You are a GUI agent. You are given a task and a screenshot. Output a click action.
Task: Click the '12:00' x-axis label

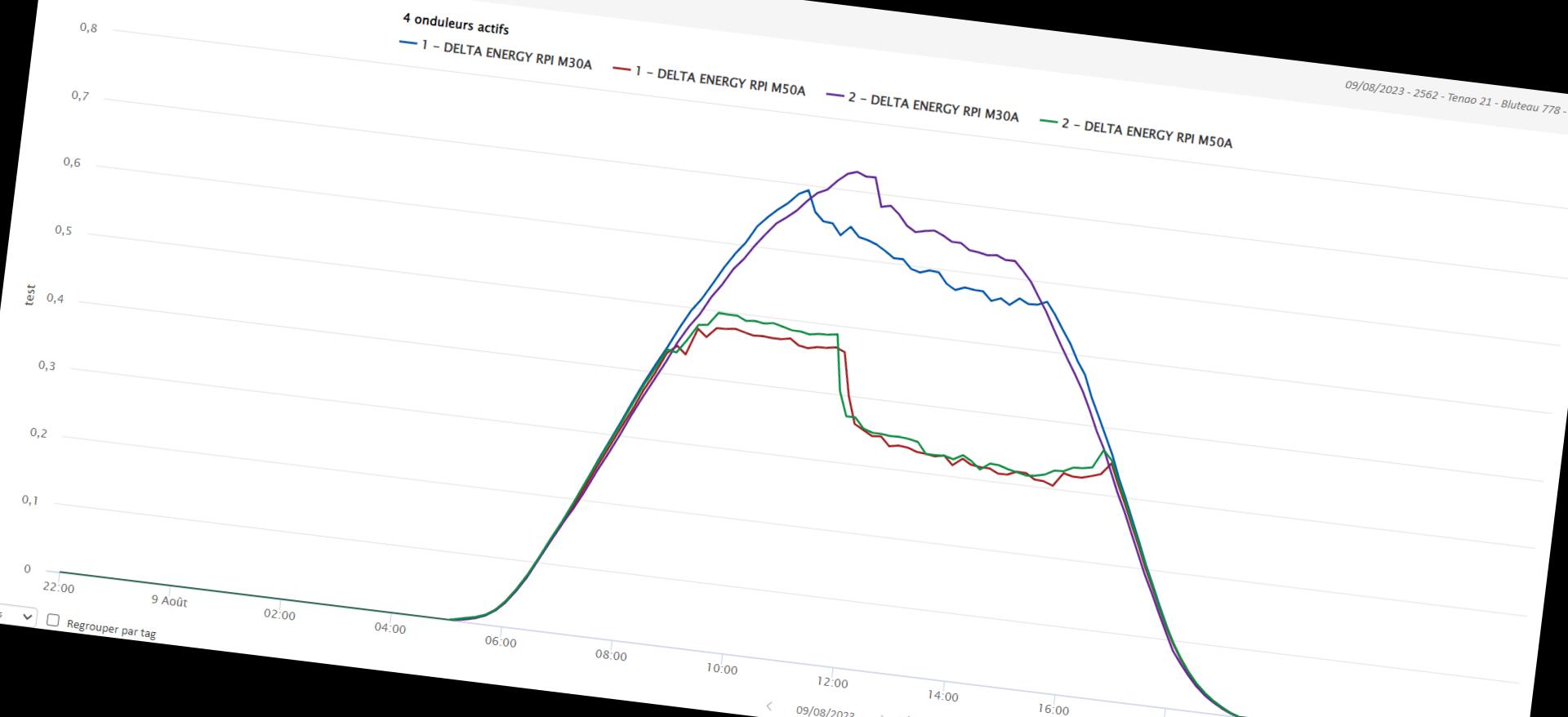click(x=832, y=682)
